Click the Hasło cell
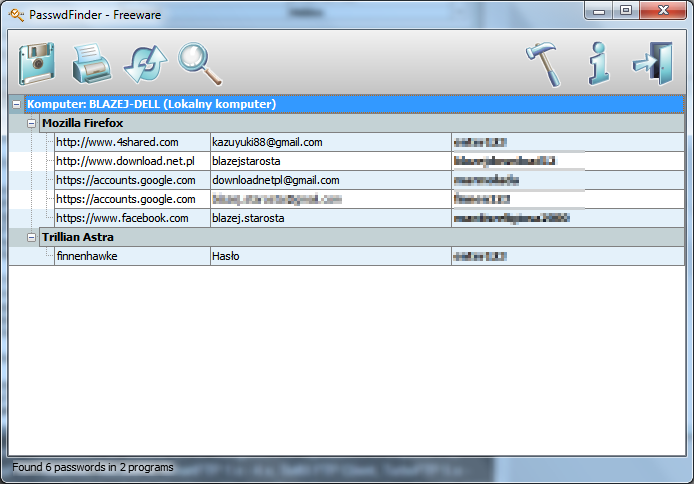This screenshot has height=484, width=694. 331,256
